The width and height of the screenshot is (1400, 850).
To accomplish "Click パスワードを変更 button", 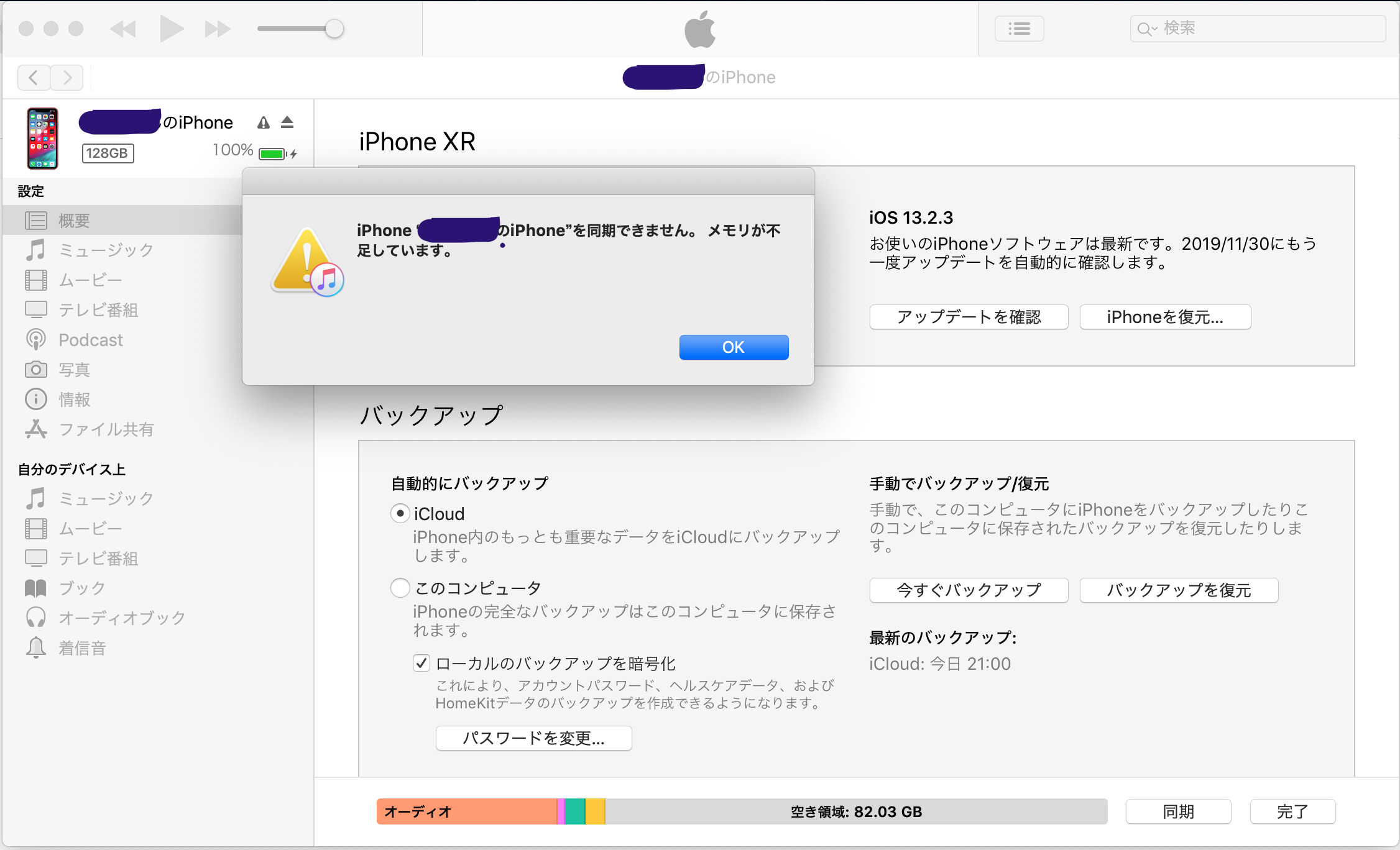I will [533, 738].
